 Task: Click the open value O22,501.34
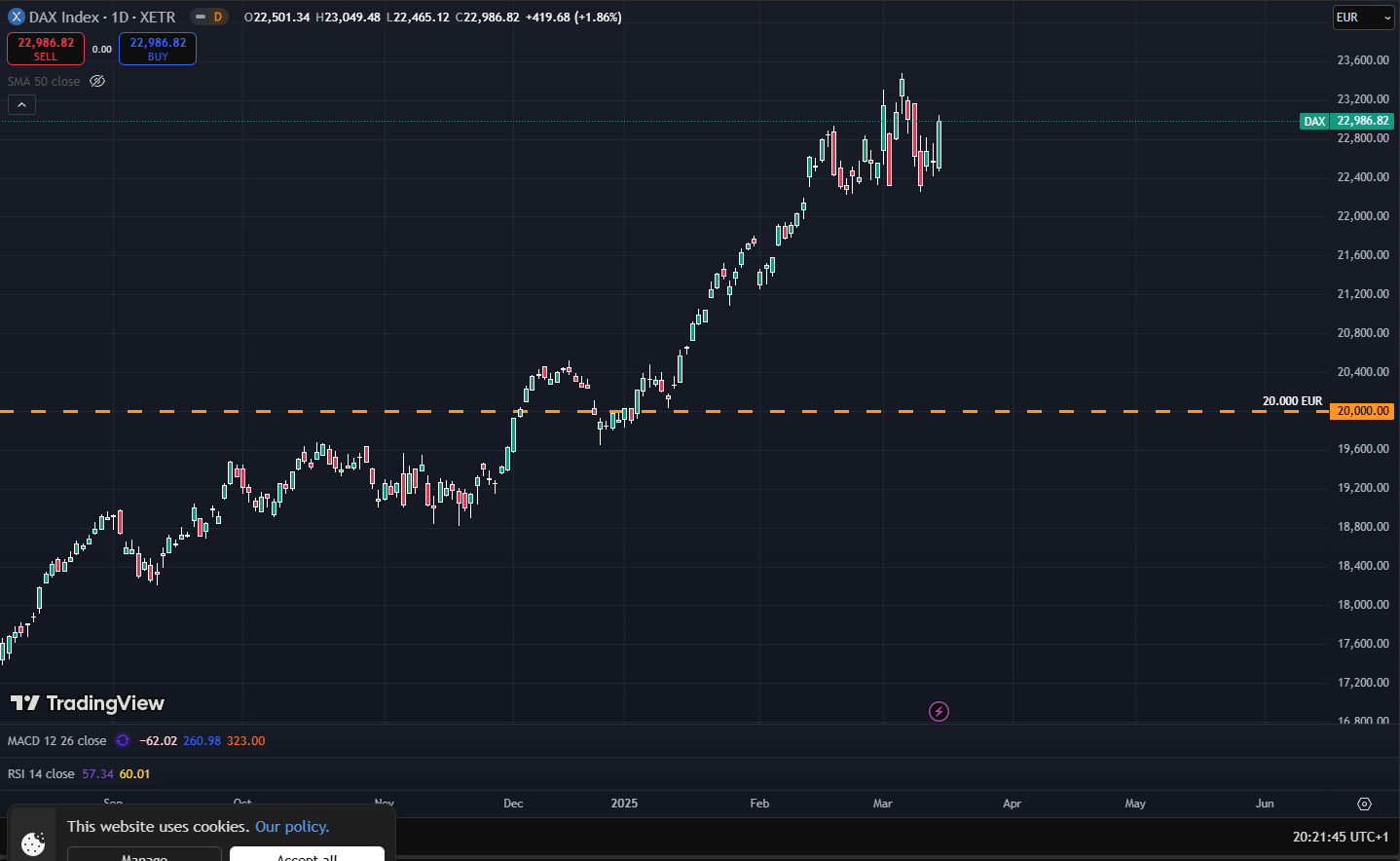(x=277, y=18)
